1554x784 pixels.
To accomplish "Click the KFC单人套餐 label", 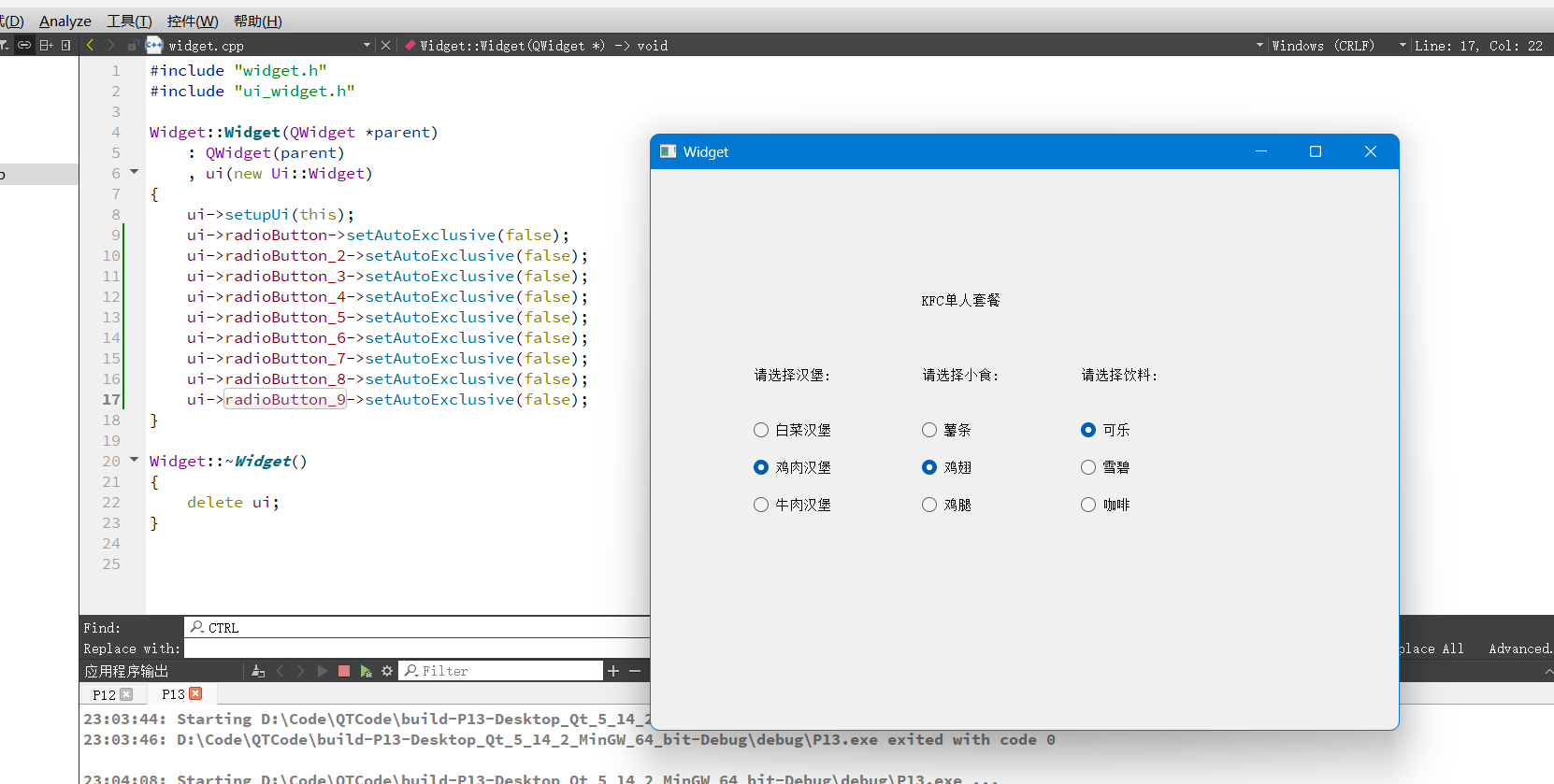I will pyautogui.click(x=960, y=300).
